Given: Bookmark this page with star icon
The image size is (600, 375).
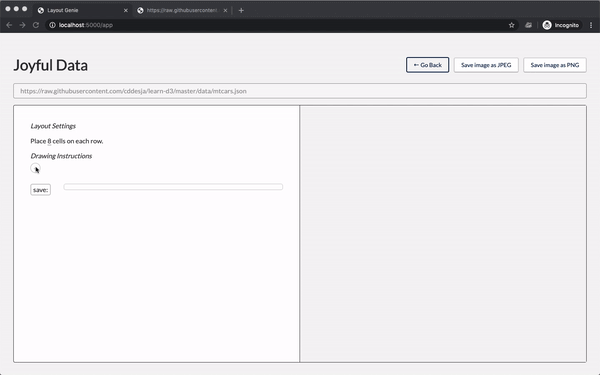Looking at the screenshot, I should pyautogui.click(x=512, y=25).
